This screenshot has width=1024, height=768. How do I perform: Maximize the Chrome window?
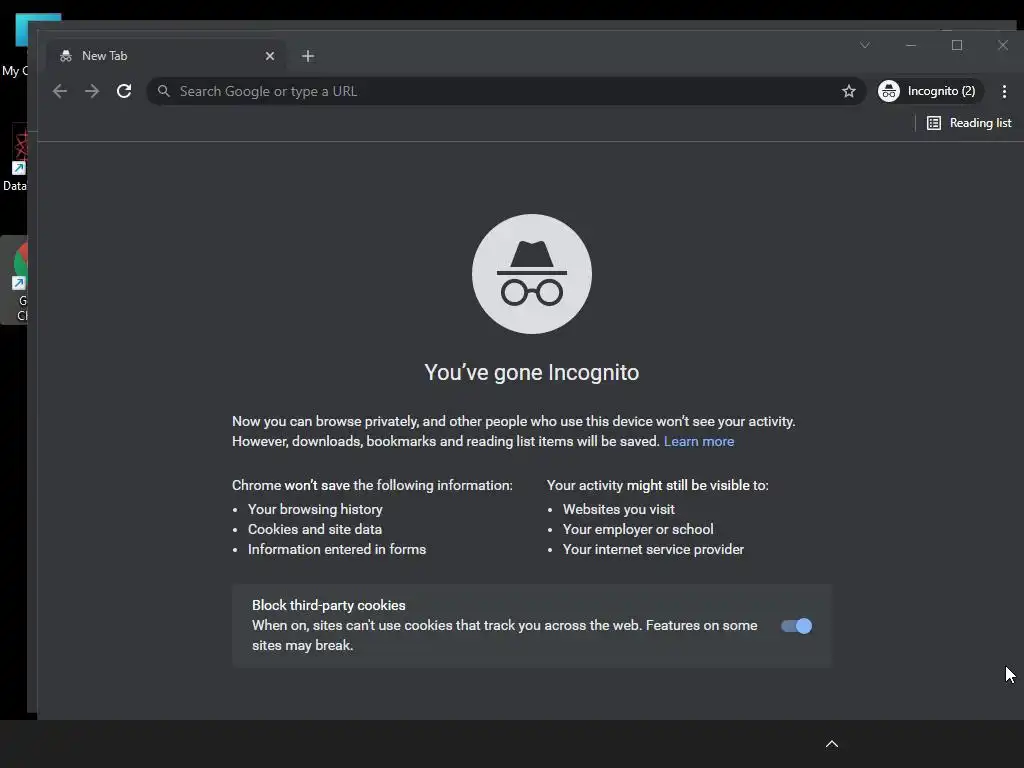coord(957,45)
